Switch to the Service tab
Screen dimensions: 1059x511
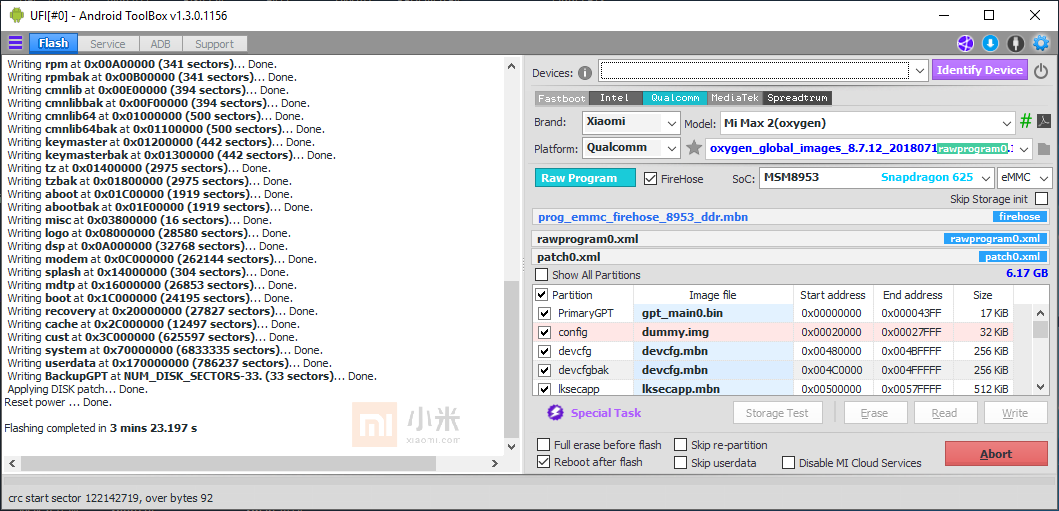tap(108, 44)
